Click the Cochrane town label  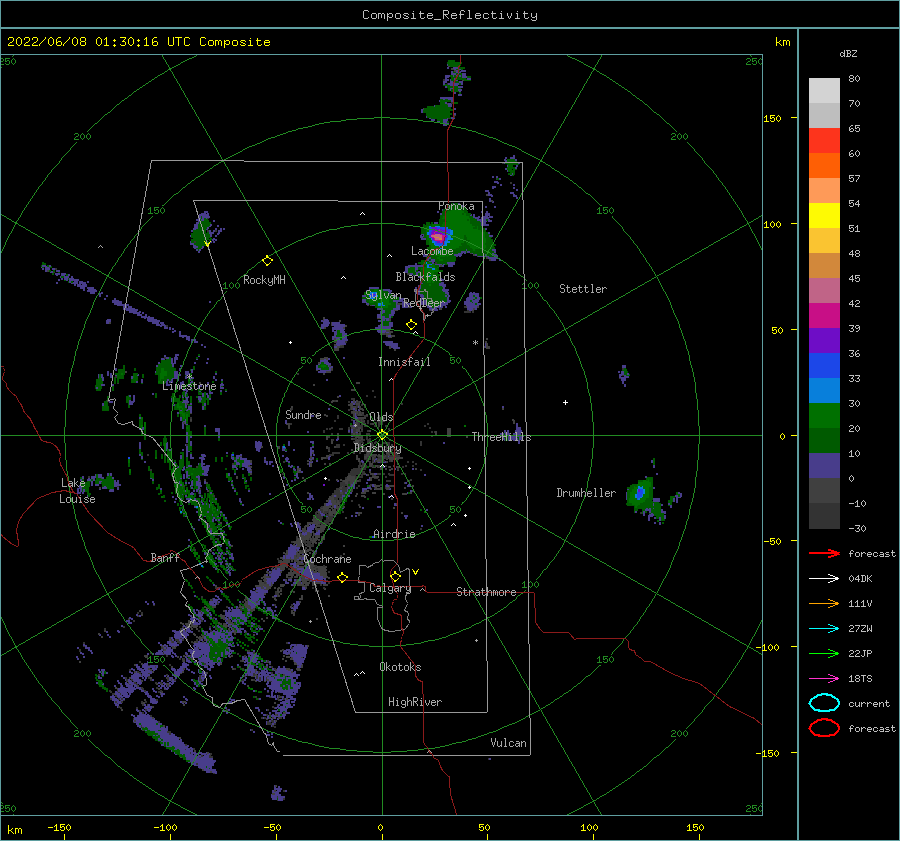[x=327, y=559]
